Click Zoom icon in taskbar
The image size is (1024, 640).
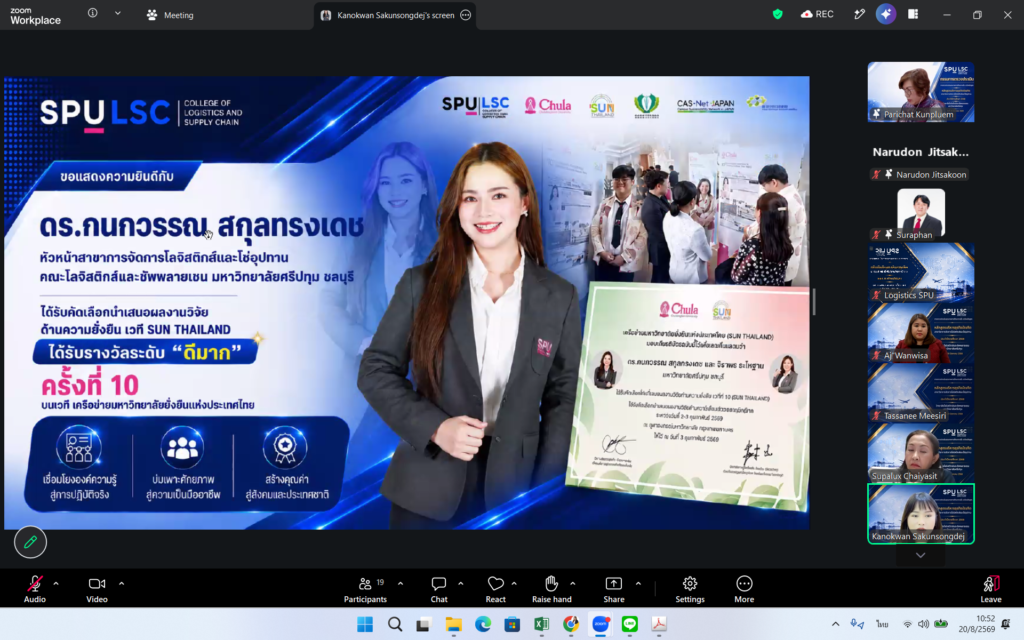click(600, 624)
